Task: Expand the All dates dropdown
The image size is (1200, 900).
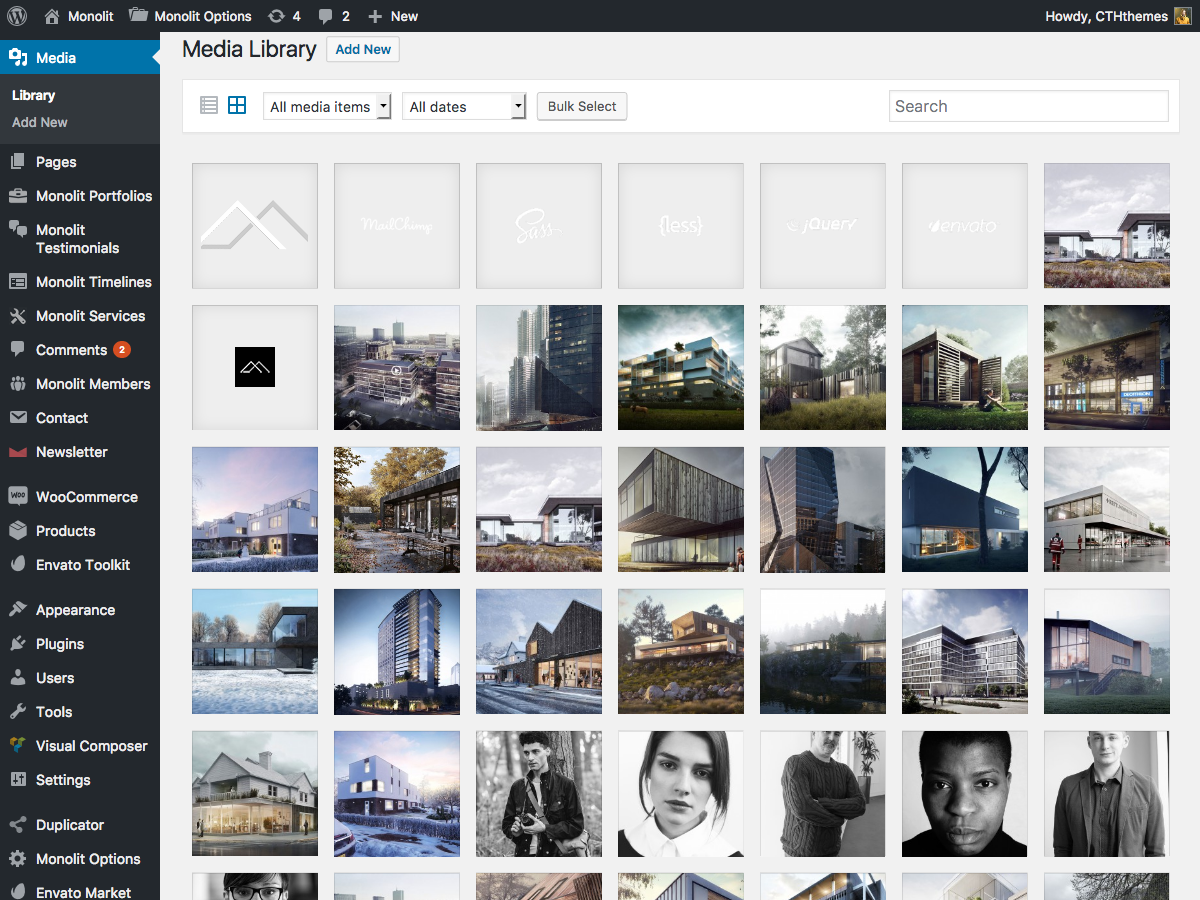Action: click(x=463, y=107)
